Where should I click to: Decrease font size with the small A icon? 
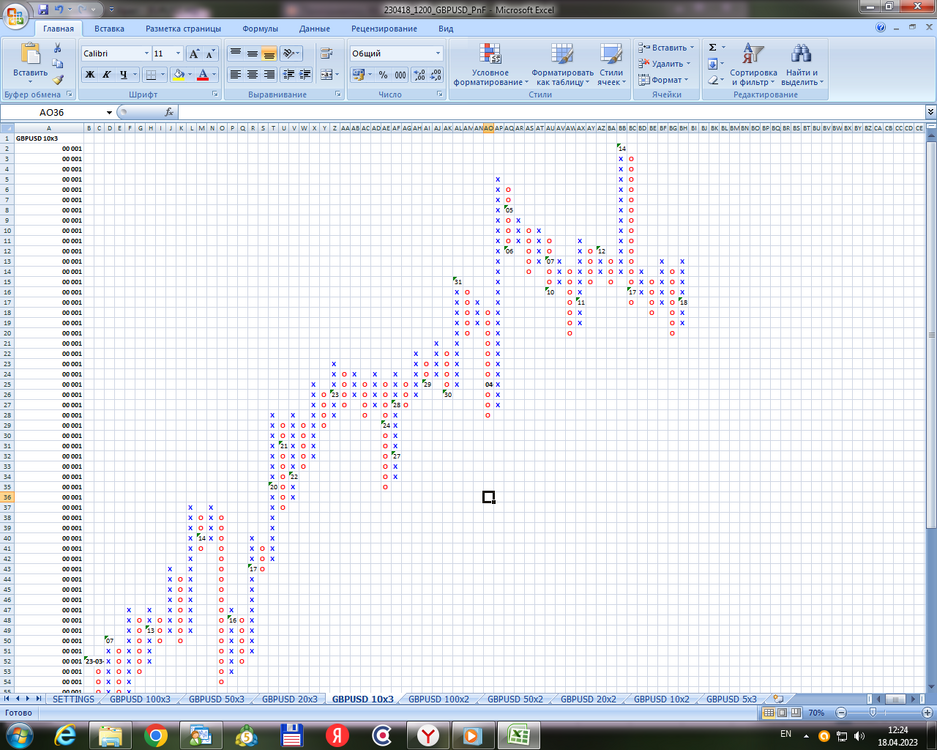(x=210, y=54)
